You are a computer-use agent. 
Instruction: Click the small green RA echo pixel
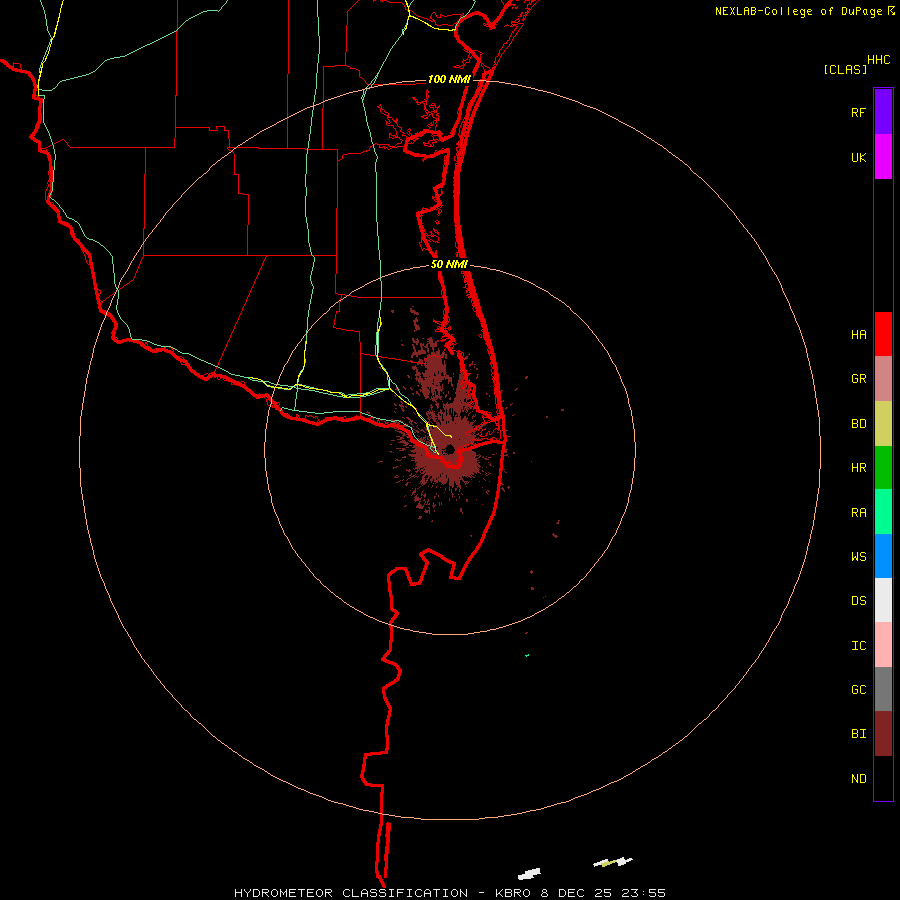(x=527, y=655)
